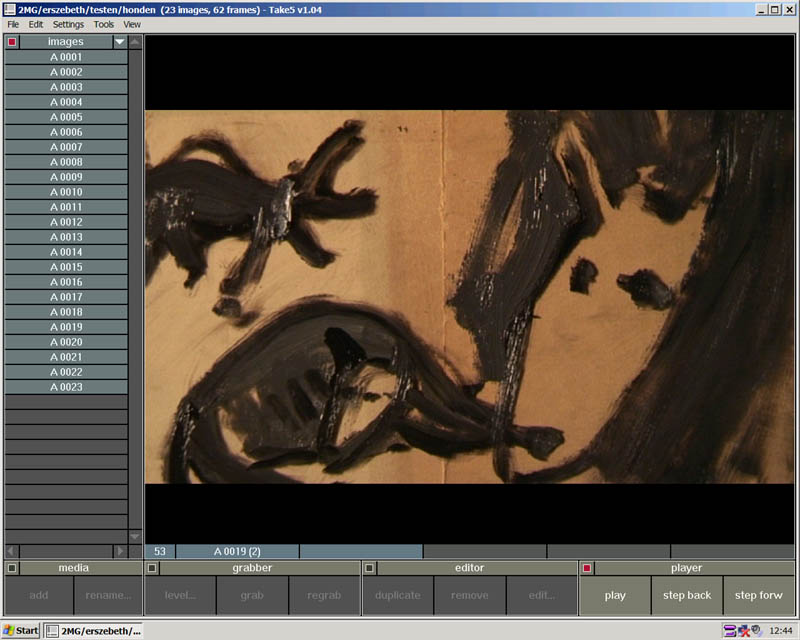This screenshot has width=800, height=640.
Task: Open the File menu
Action: 13,24
